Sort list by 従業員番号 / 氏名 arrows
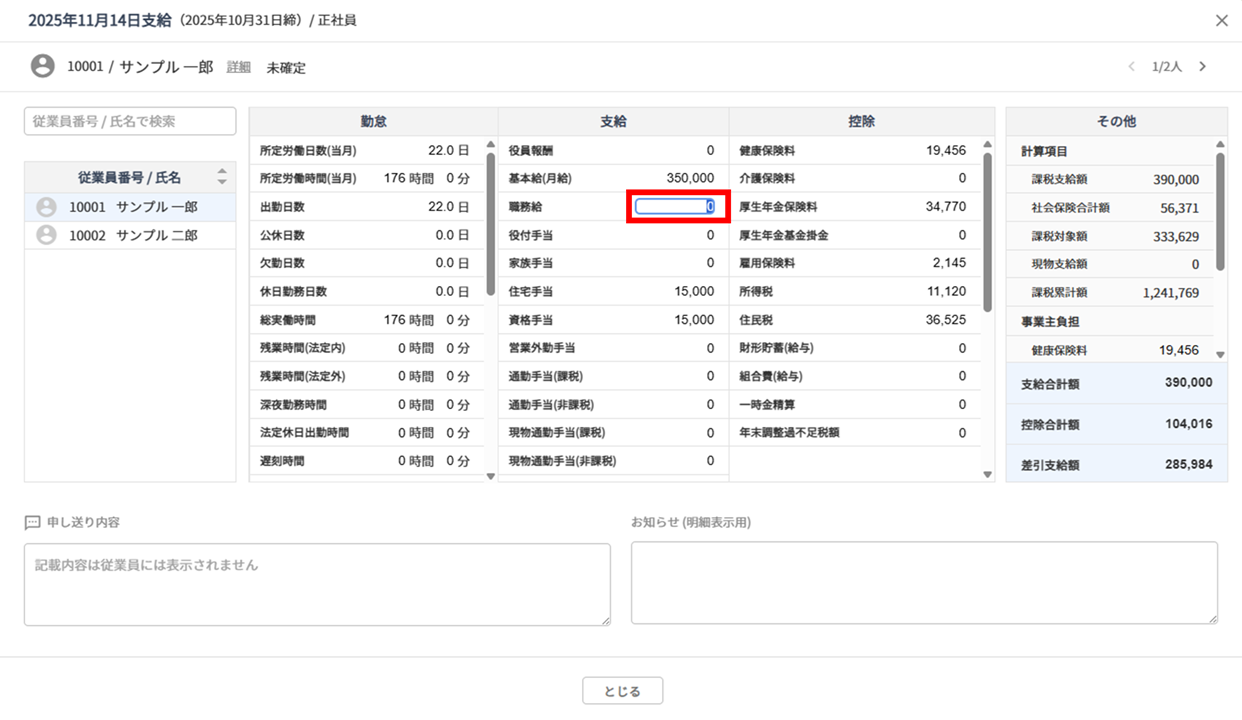Viewport: 1242px width, 720px height. (222, 177)
